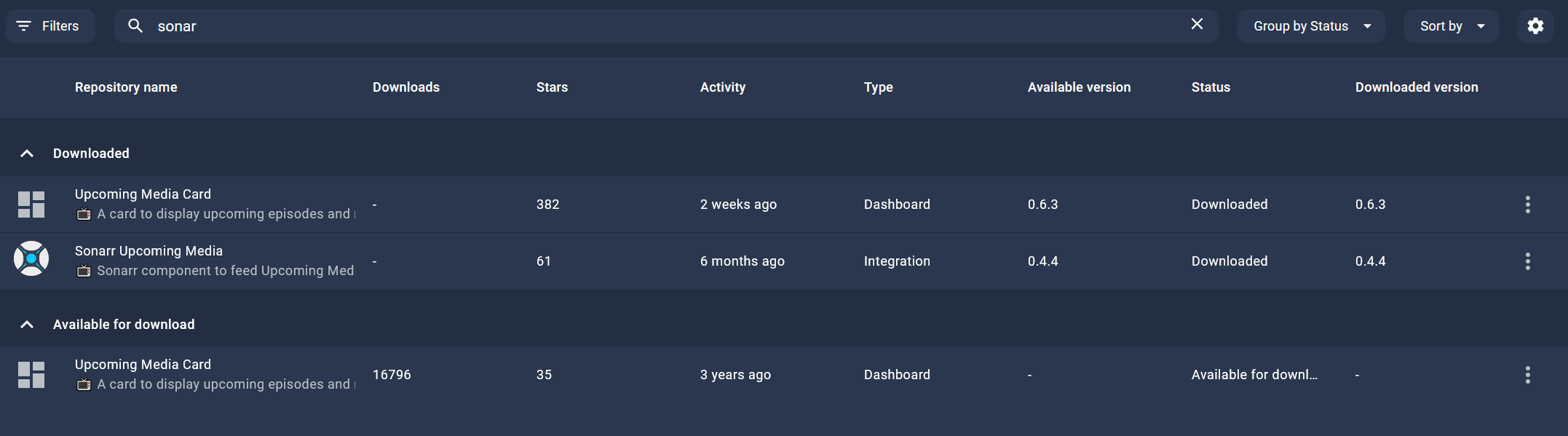Click dashboard icon of available Upcoming Media Card

[x=31, y=375]
